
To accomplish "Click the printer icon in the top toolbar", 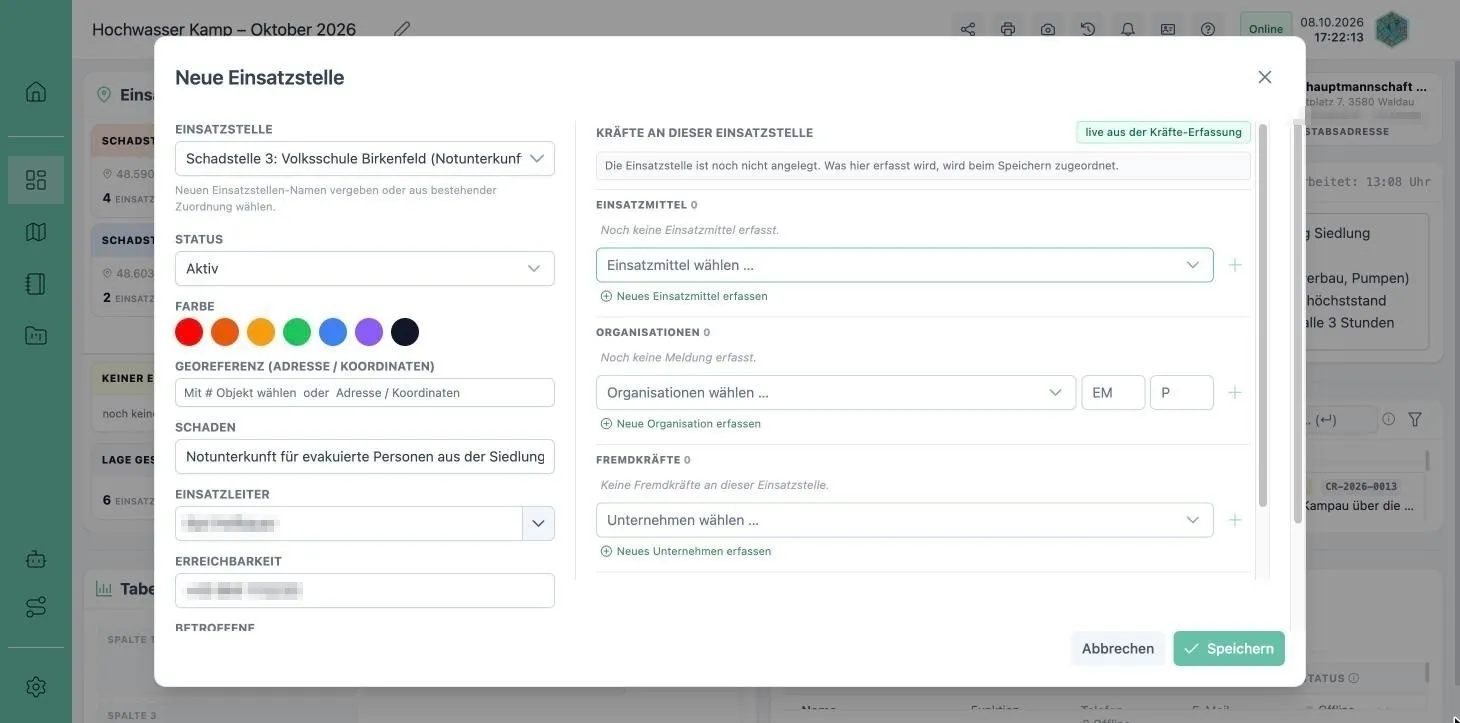I will [1008, 29].
